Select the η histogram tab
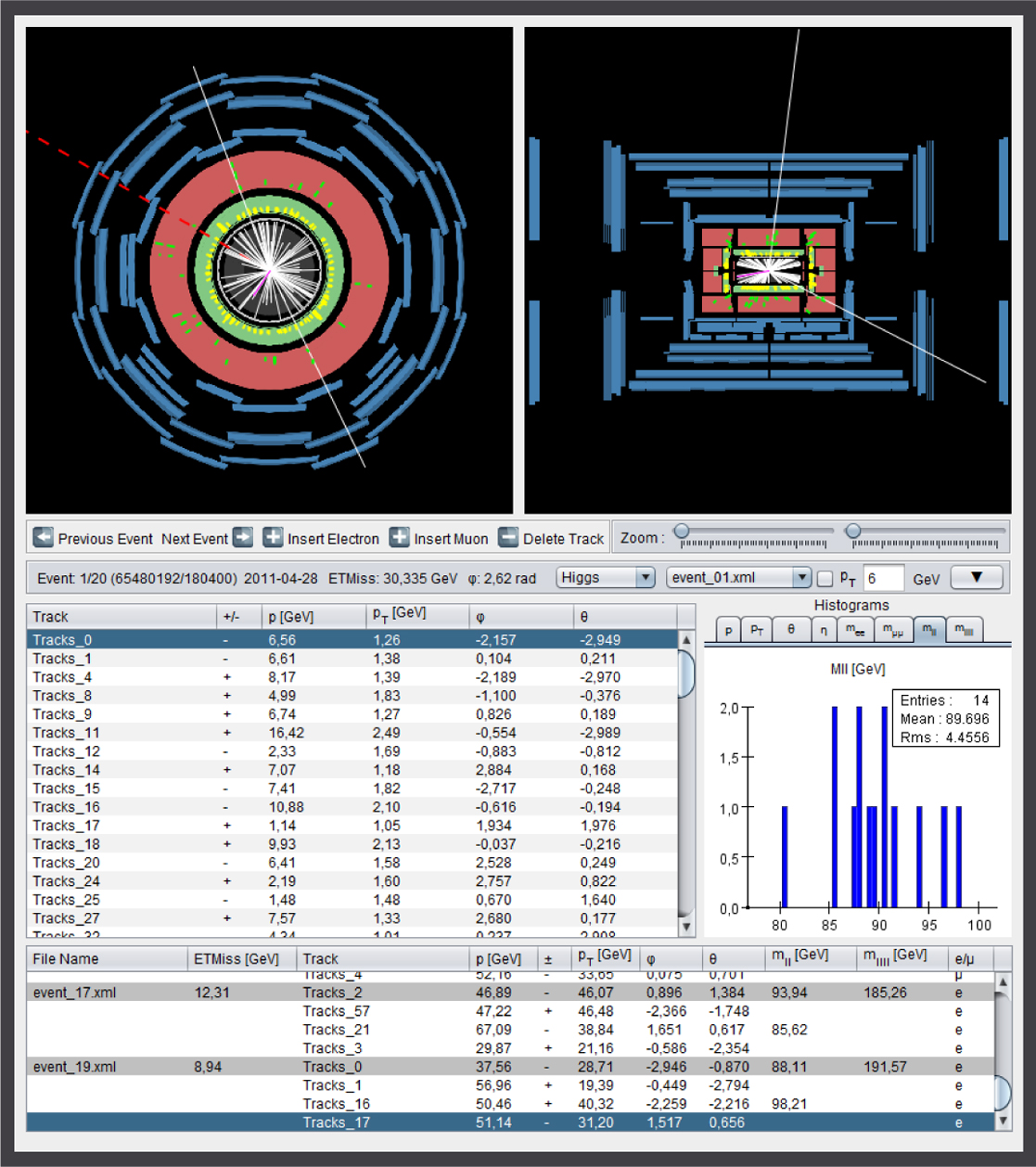The height and width of the screenshot is (1167, 1036). pyautogui.click(x=823, y=630)
